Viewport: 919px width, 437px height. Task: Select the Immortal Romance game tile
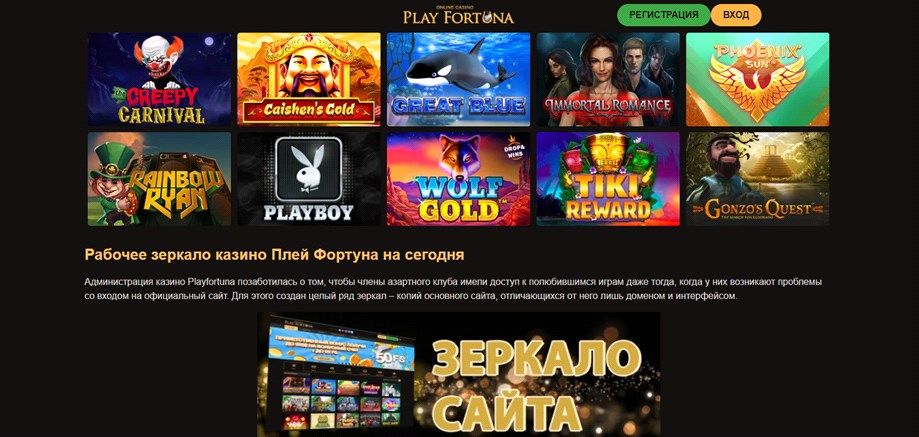click(608, 79)
